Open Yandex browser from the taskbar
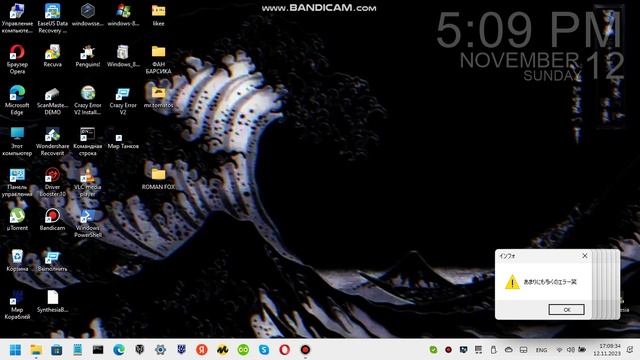640x360 pixels. click(x=202, y=350)
